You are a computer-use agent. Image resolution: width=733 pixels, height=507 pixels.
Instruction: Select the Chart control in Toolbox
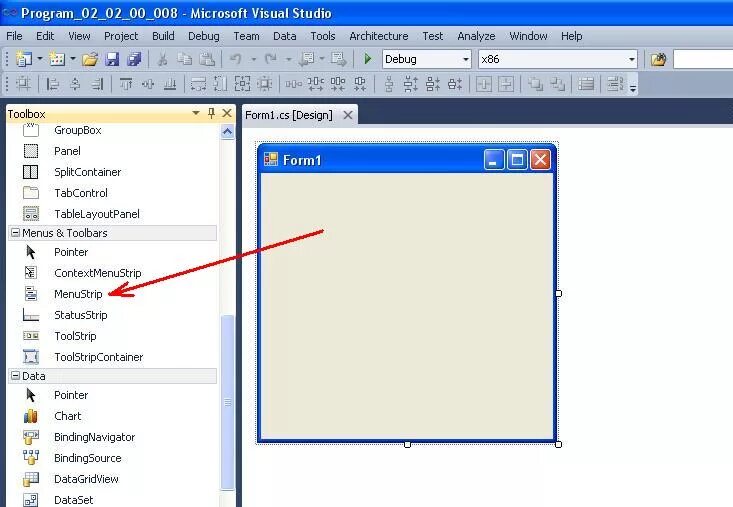click(x=68, y=416)
